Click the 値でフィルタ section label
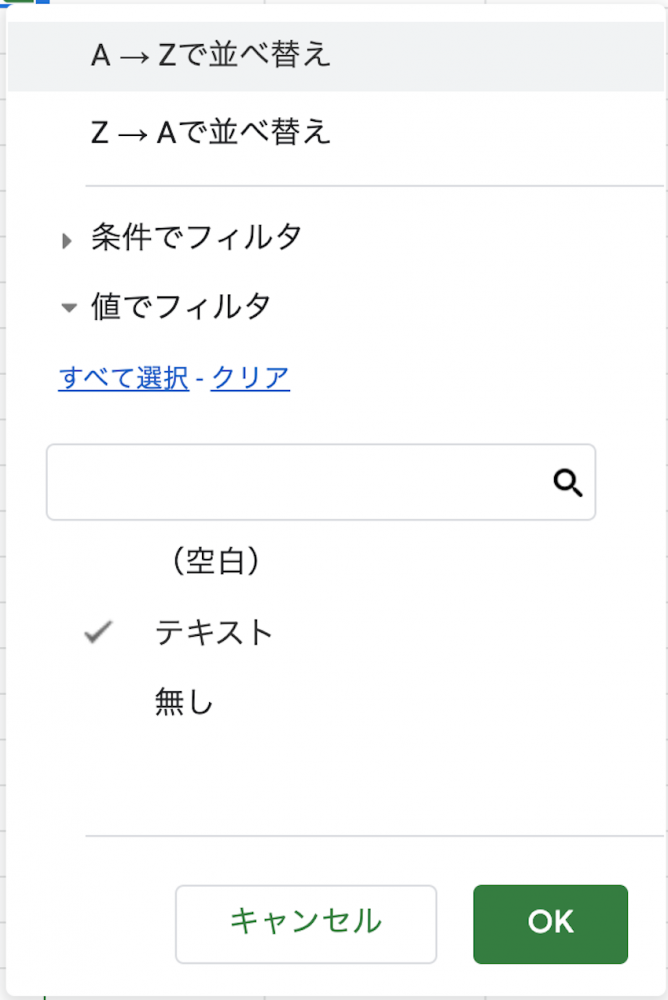Viewport: 668px width, 1000px height. pyautogui.click(x=181, y=307)
